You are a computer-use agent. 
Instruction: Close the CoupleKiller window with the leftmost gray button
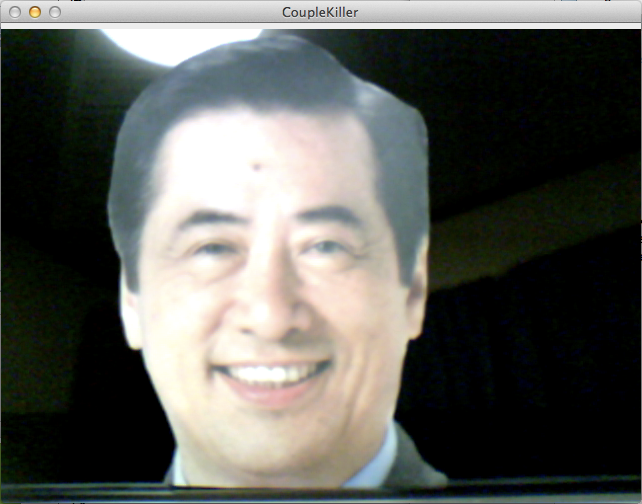15,12
